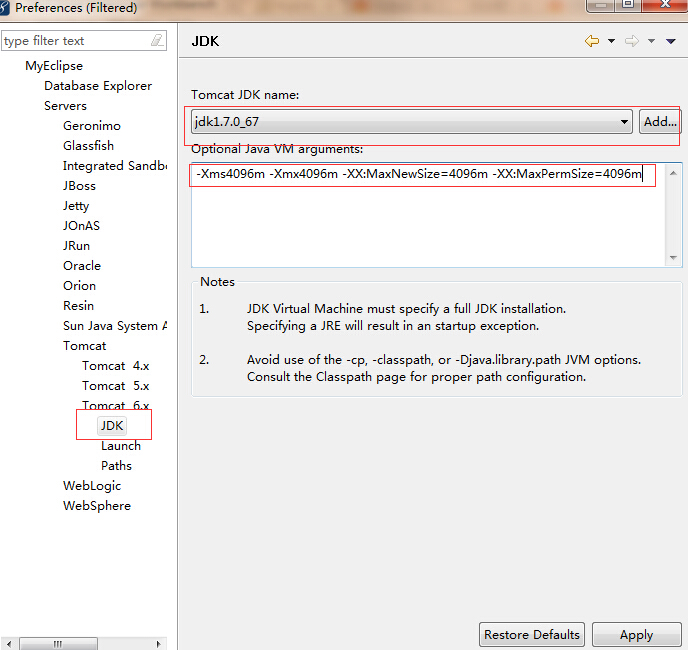The height and width of the screenshot is (650, 688).
Task: Click the tree horizontal scrollbar thumb
Action: [x=58, y=644]
